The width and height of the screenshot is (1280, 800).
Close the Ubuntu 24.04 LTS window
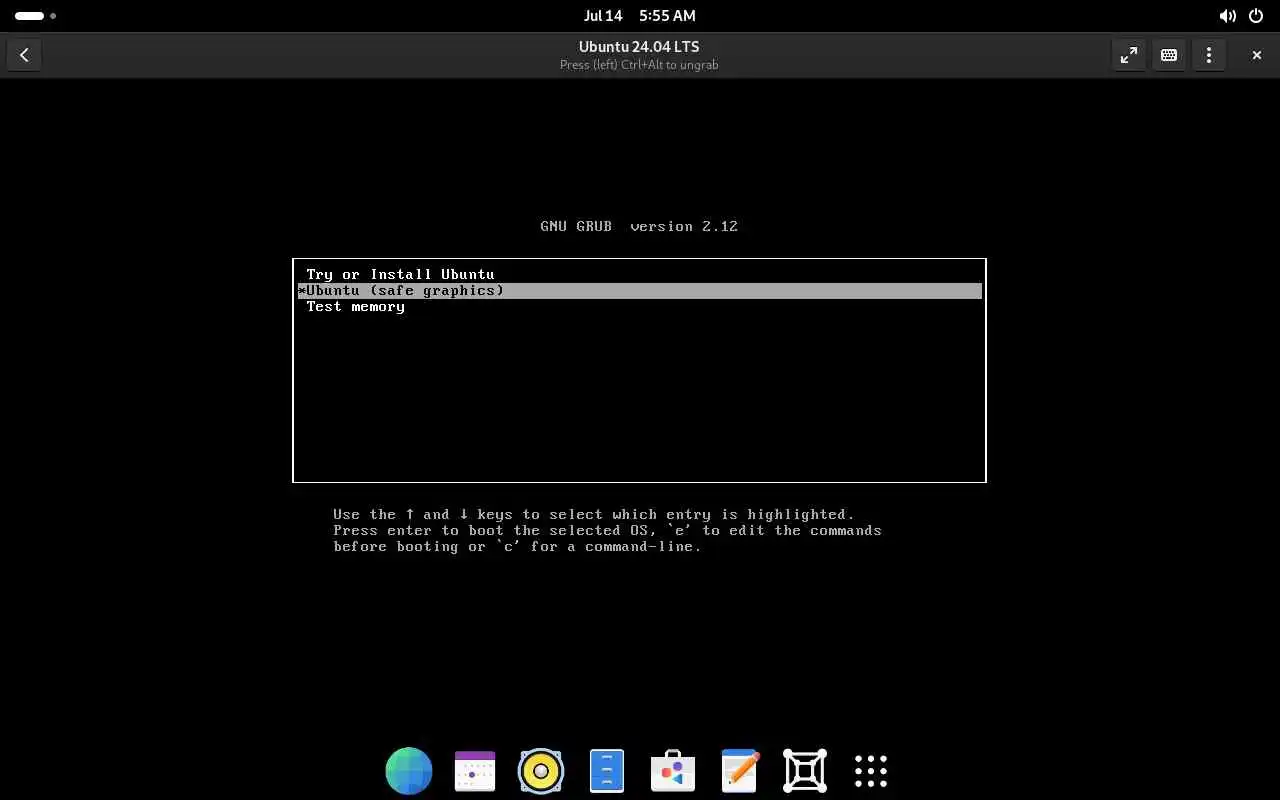tap(1257, 55)
